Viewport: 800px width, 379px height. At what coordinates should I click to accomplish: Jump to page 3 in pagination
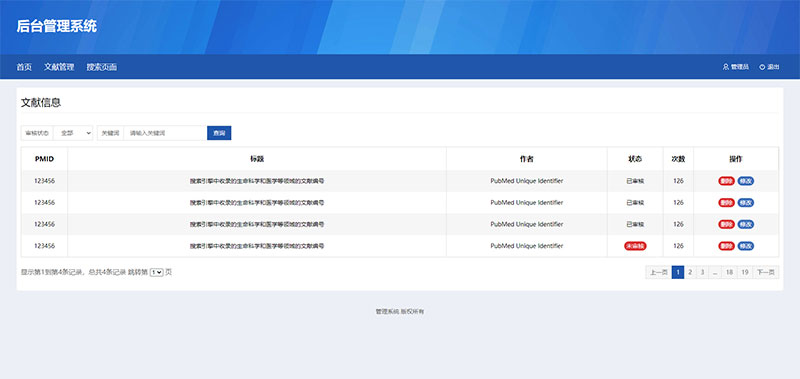tap(703, 272)
